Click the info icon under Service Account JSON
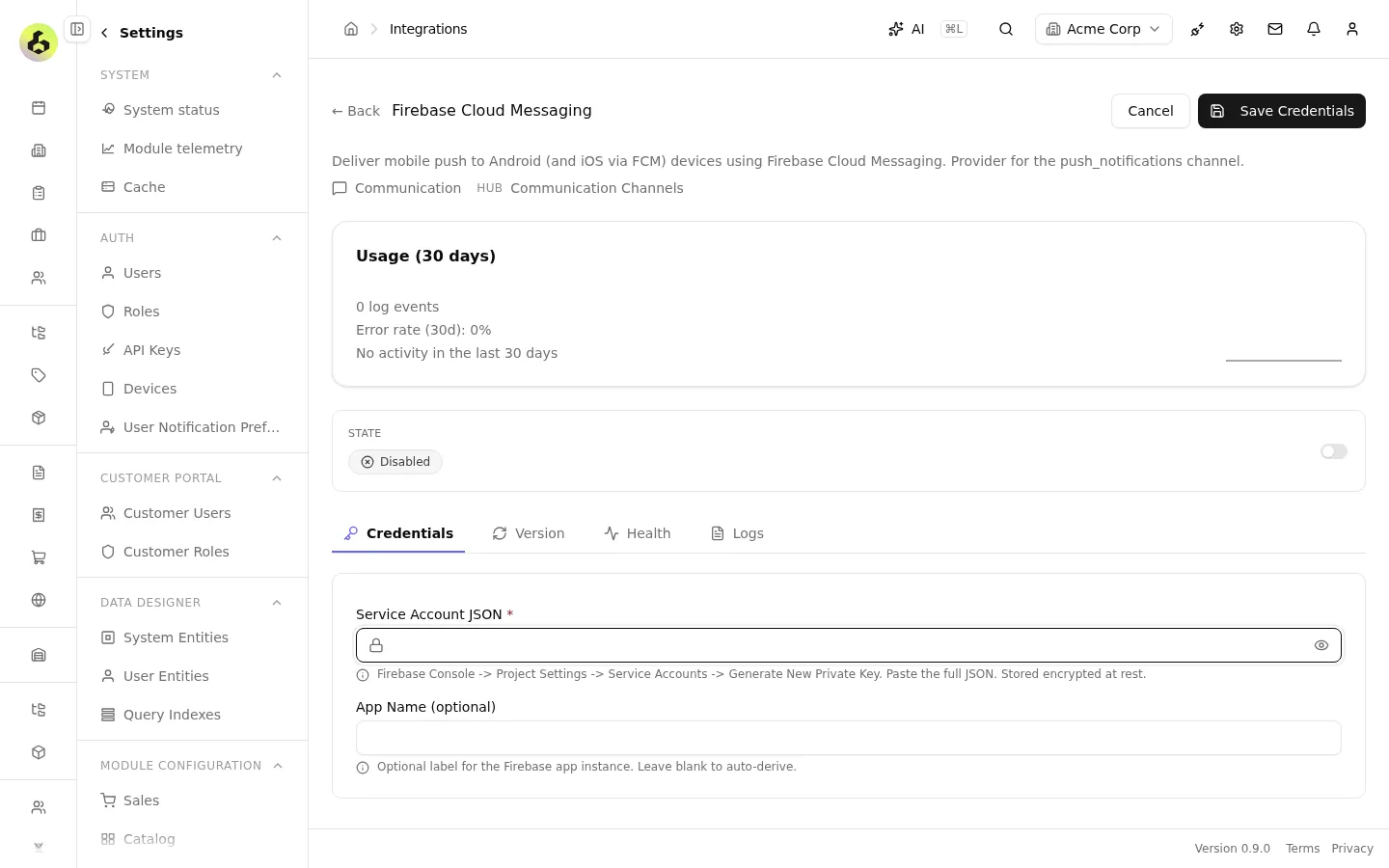1389x868 pixels. (x=363, y=675)
